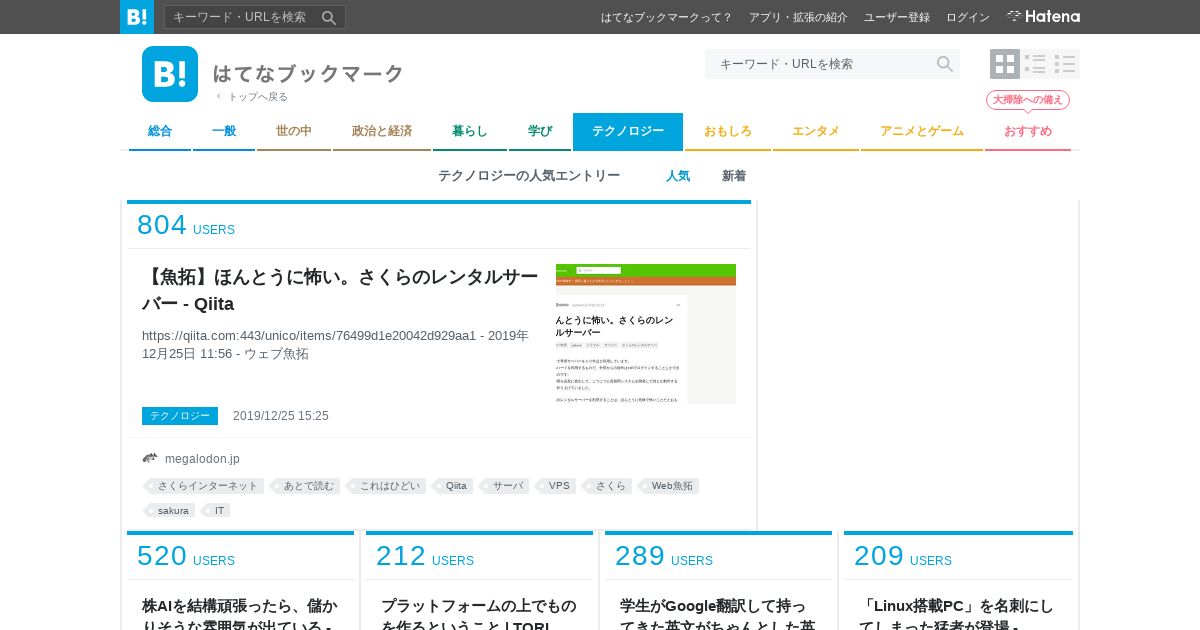This screenshot has width=1200, height=630.
Task: Click the lowercase sakura tag
Action: pyautogui.click(x=171, y=510)
